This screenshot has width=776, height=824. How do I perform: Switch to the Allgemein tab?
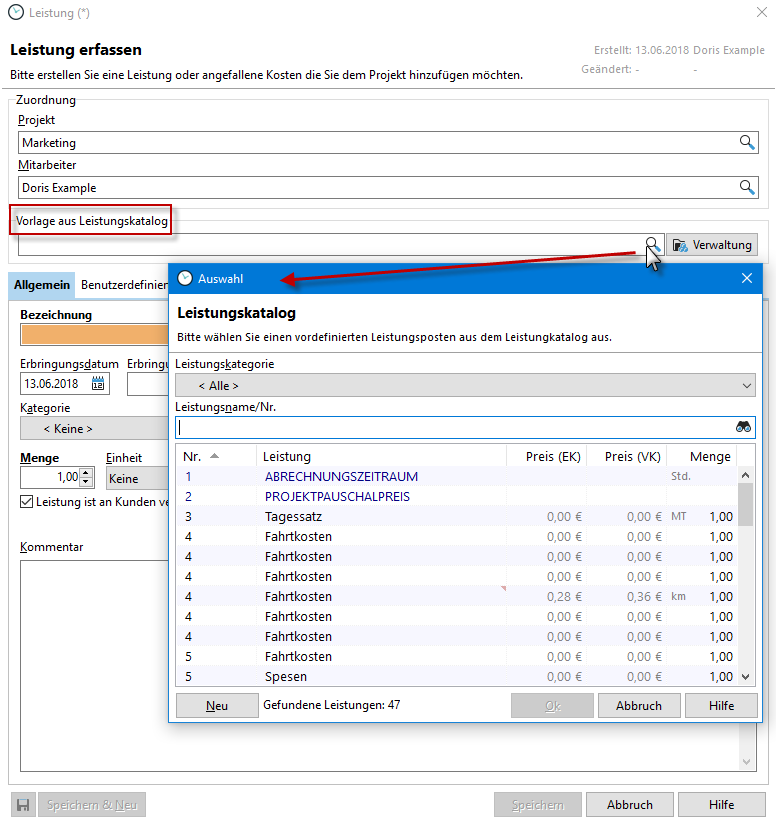coord(42,285)
